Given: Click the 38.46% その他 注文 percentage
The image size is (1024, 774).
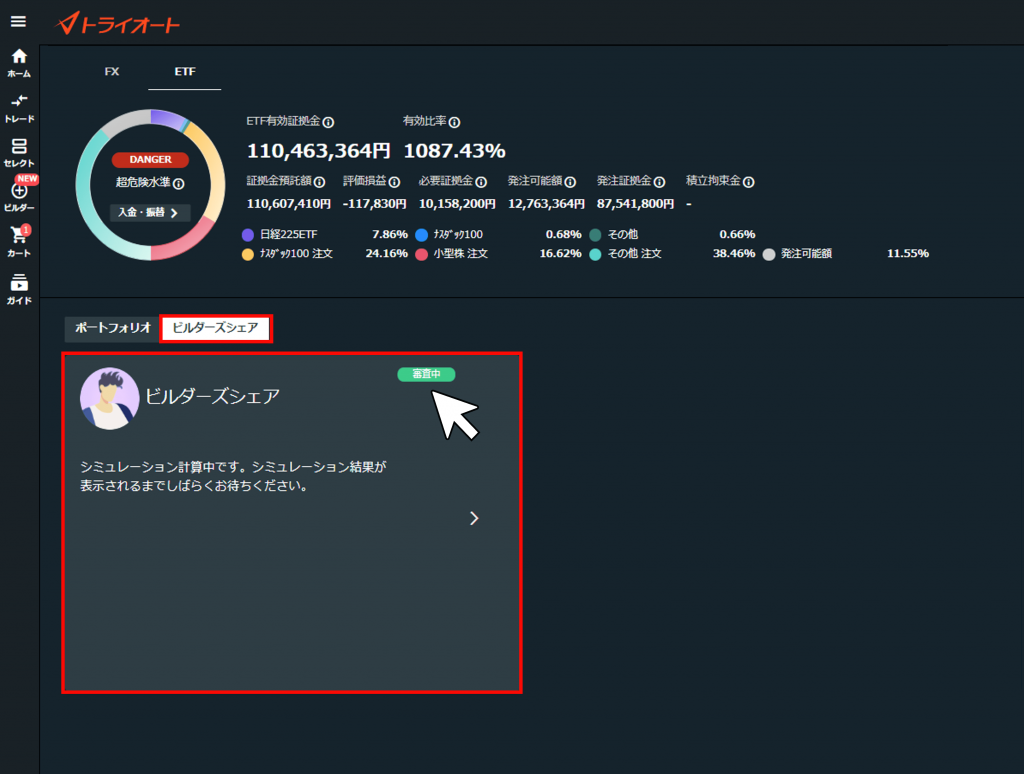Looking at the screenshot, I should (734, 253).
